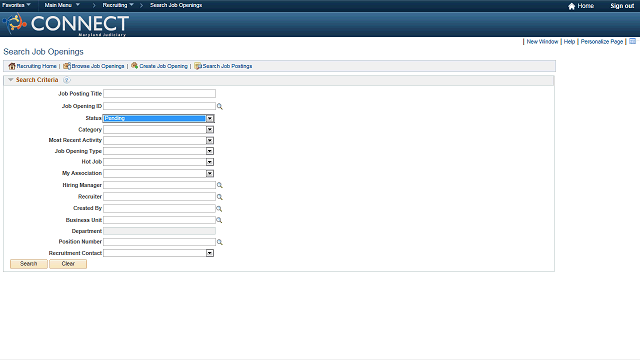Click the page bar icon beside Personalize Page
Image resolution: width=640 pixels, height=360 pixels.
click(x=633, y=41)
